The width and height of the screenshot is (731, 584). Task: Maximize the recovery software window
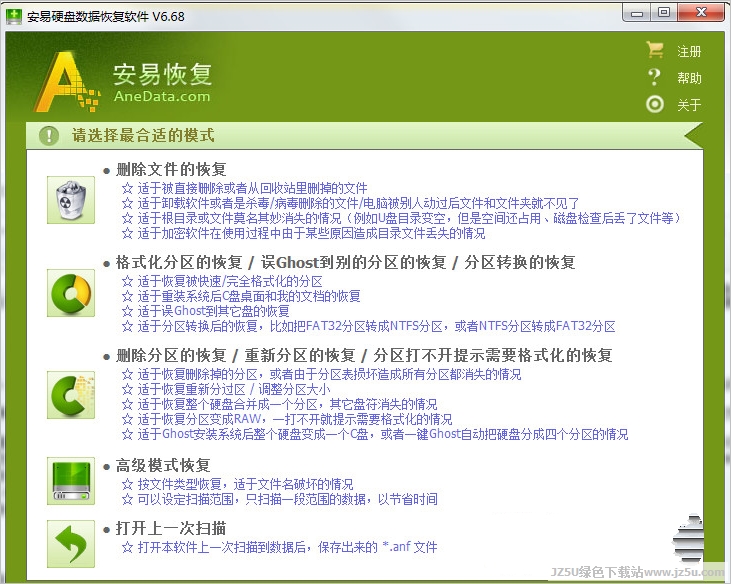664,13
